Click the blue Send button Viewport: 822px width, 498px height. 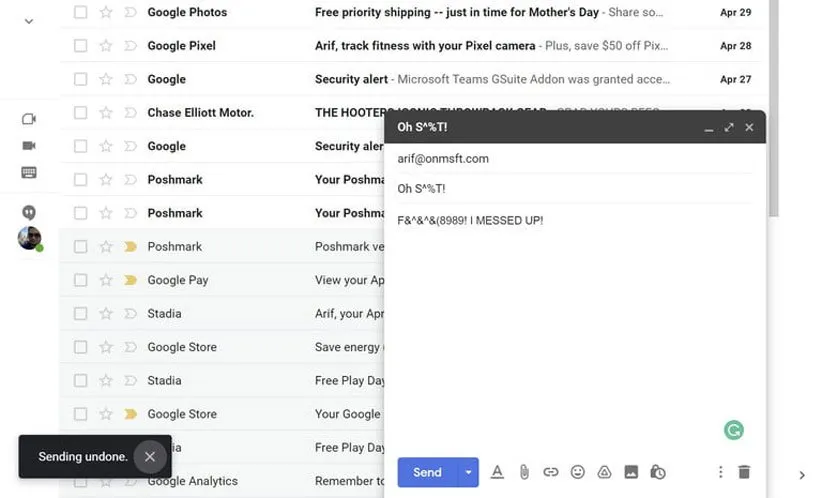(x=427, y=472)
